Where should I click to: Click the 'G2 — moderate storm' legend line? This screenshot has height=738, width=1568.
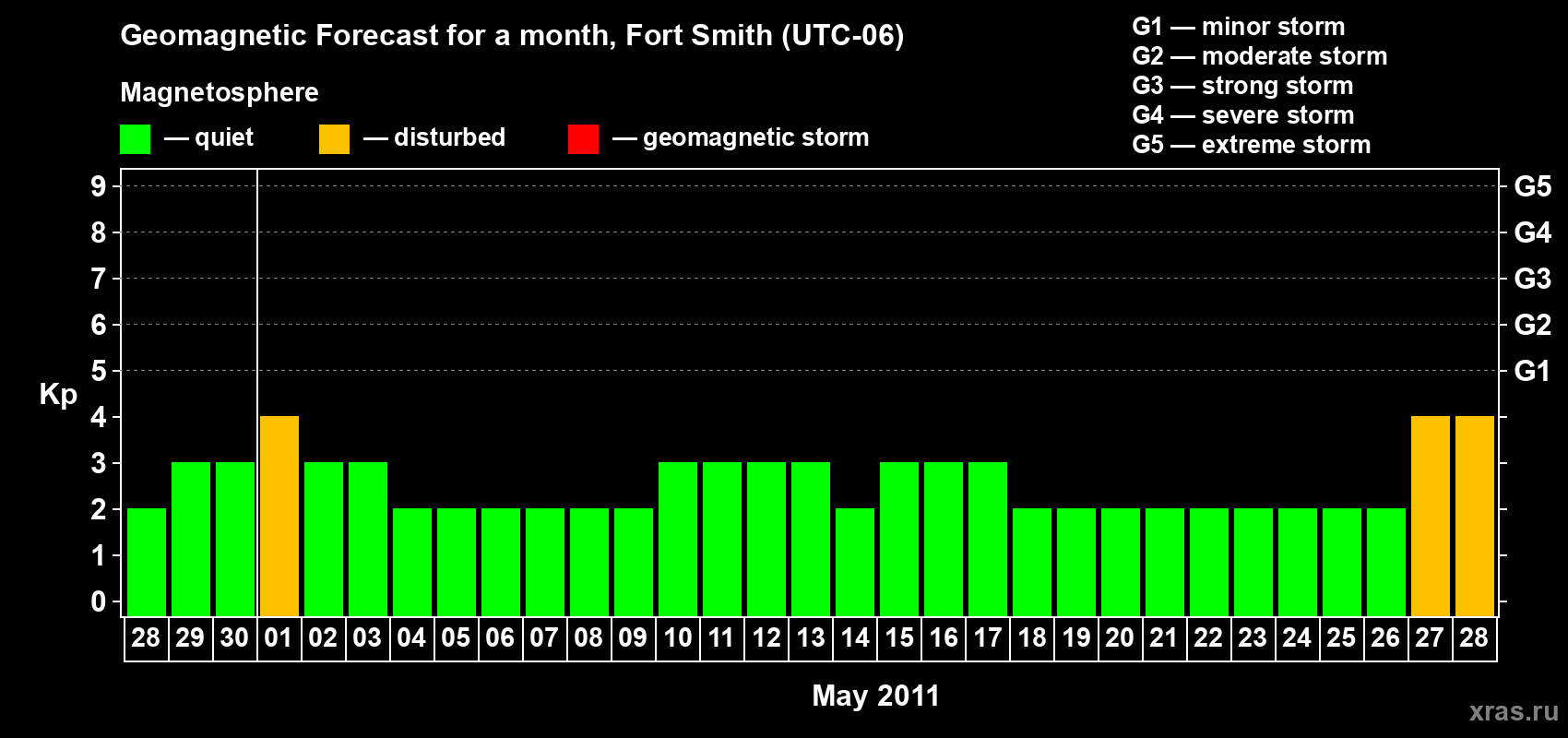(1260, 56)
